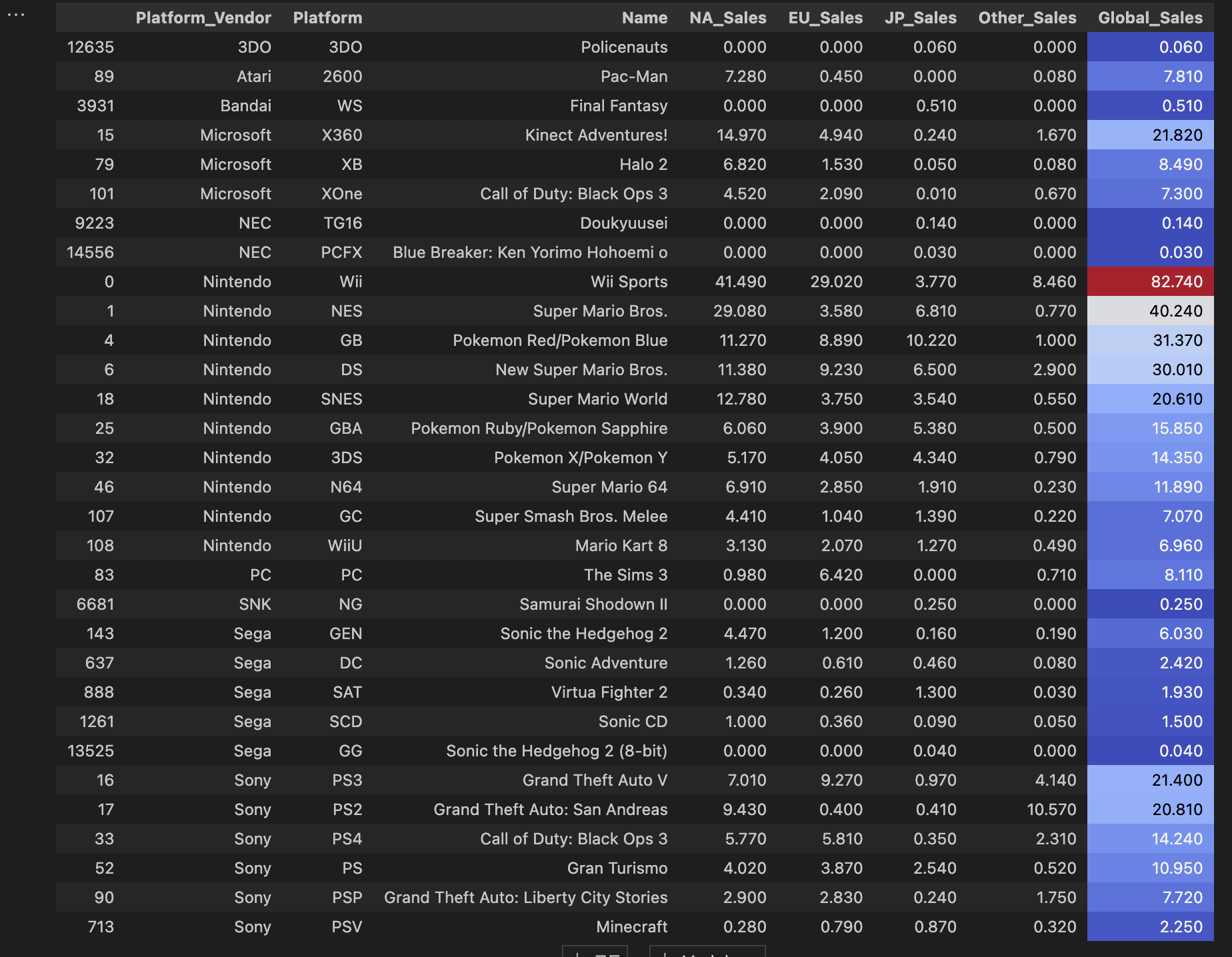
Task: Click the Platform column header
Action: pyautogui.click(x=328, y=18)
